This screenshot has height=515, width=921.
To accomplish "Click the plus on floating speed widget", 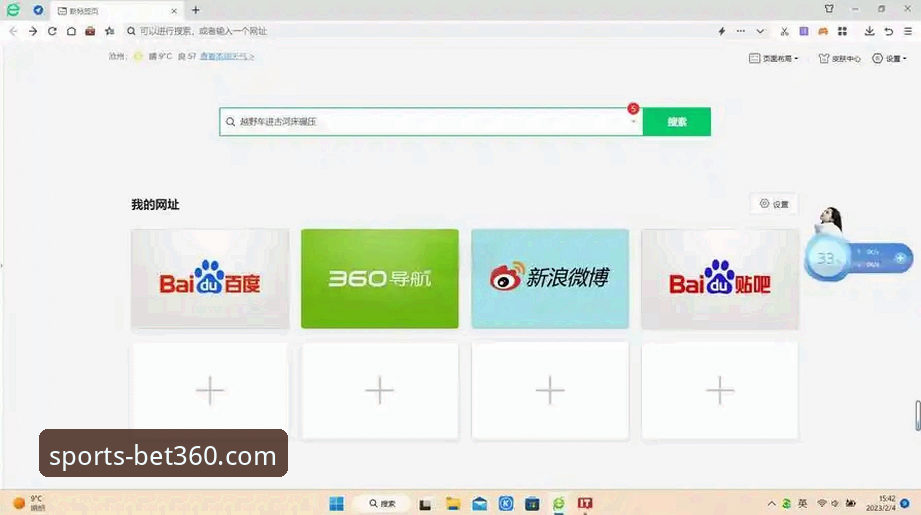I will tap(900, 258).
